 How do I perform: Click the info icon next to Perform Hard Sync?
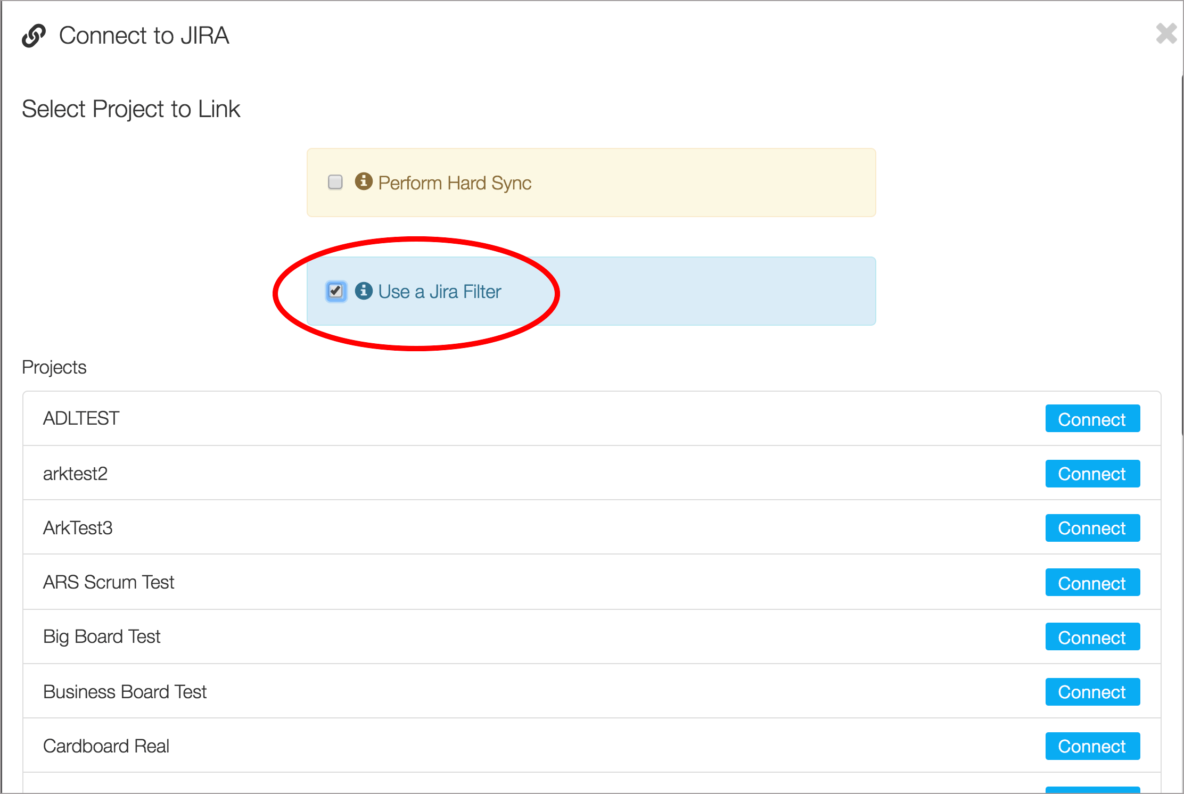(363, 182)
